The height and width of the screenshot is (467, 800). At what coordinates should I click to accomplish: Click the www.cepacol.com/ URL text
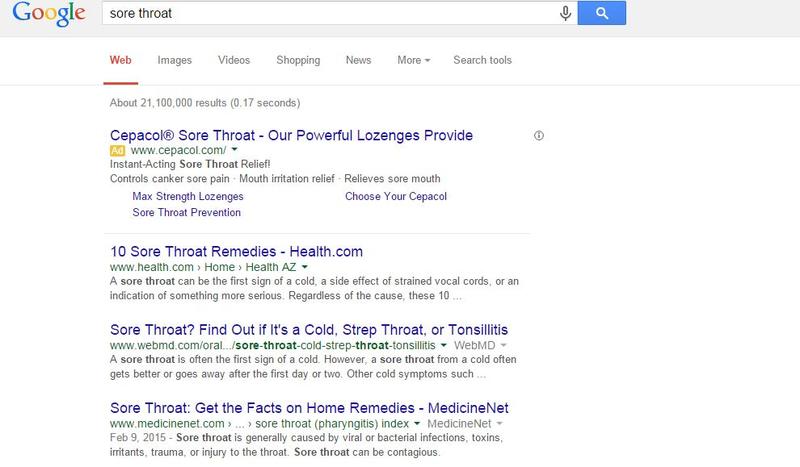179,150
